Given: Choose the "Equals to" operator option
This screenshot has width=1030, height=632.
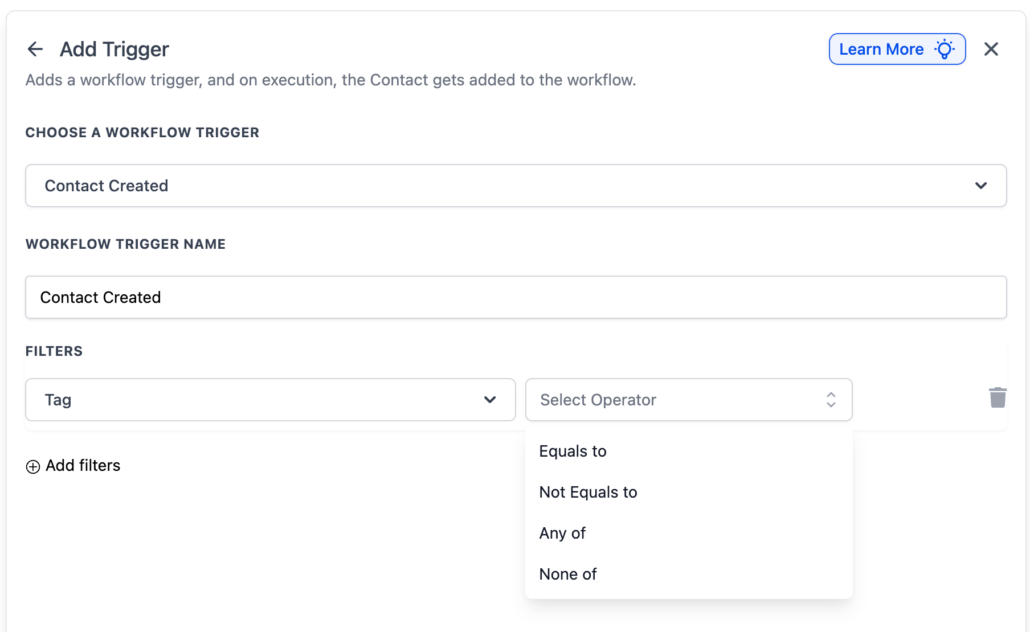Looking at the screenshot, I should (573, 451).
